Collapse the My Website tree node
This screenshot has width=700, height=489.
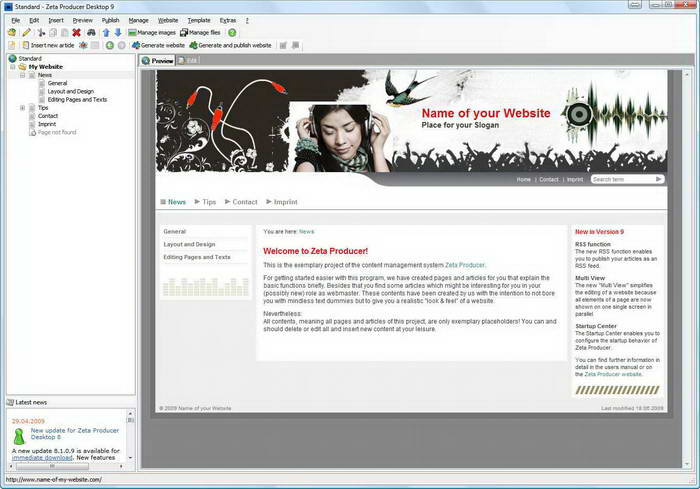(12, 67)
